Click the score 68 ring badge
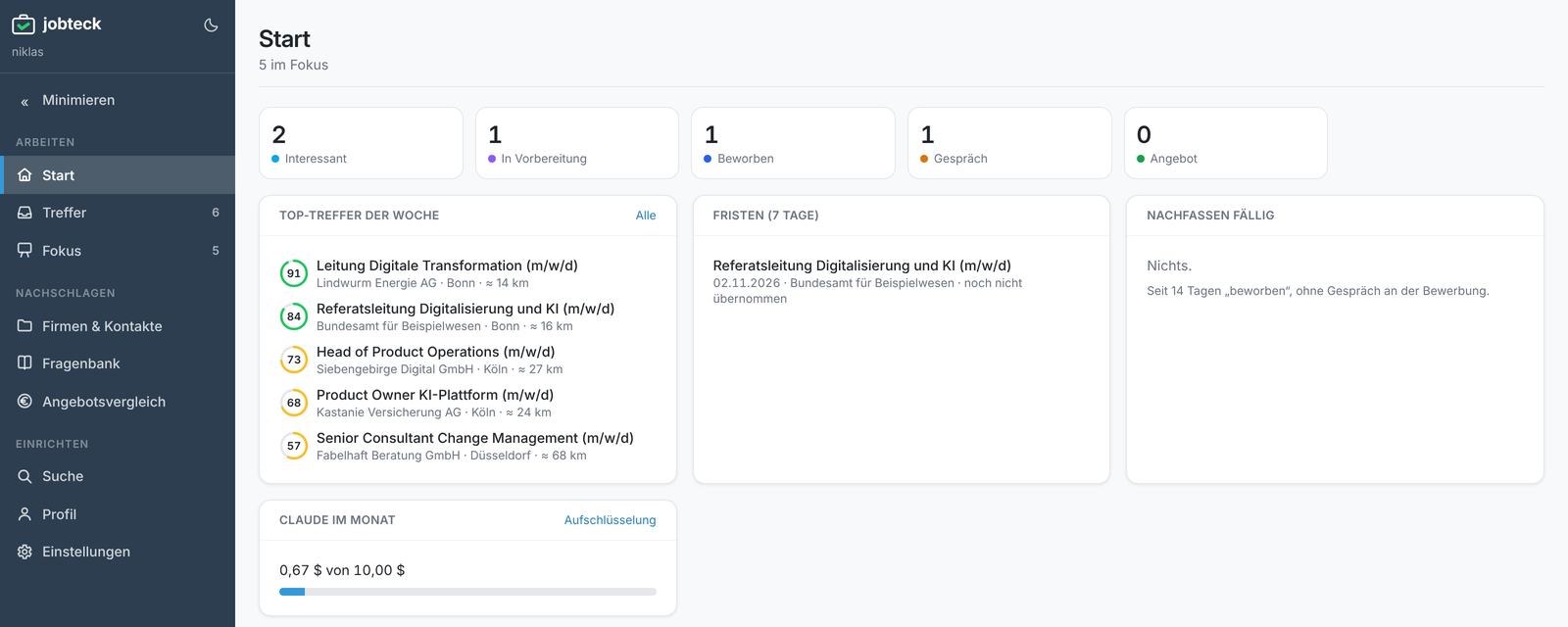This screenshot has height=627, width=1568. (294, 403)
